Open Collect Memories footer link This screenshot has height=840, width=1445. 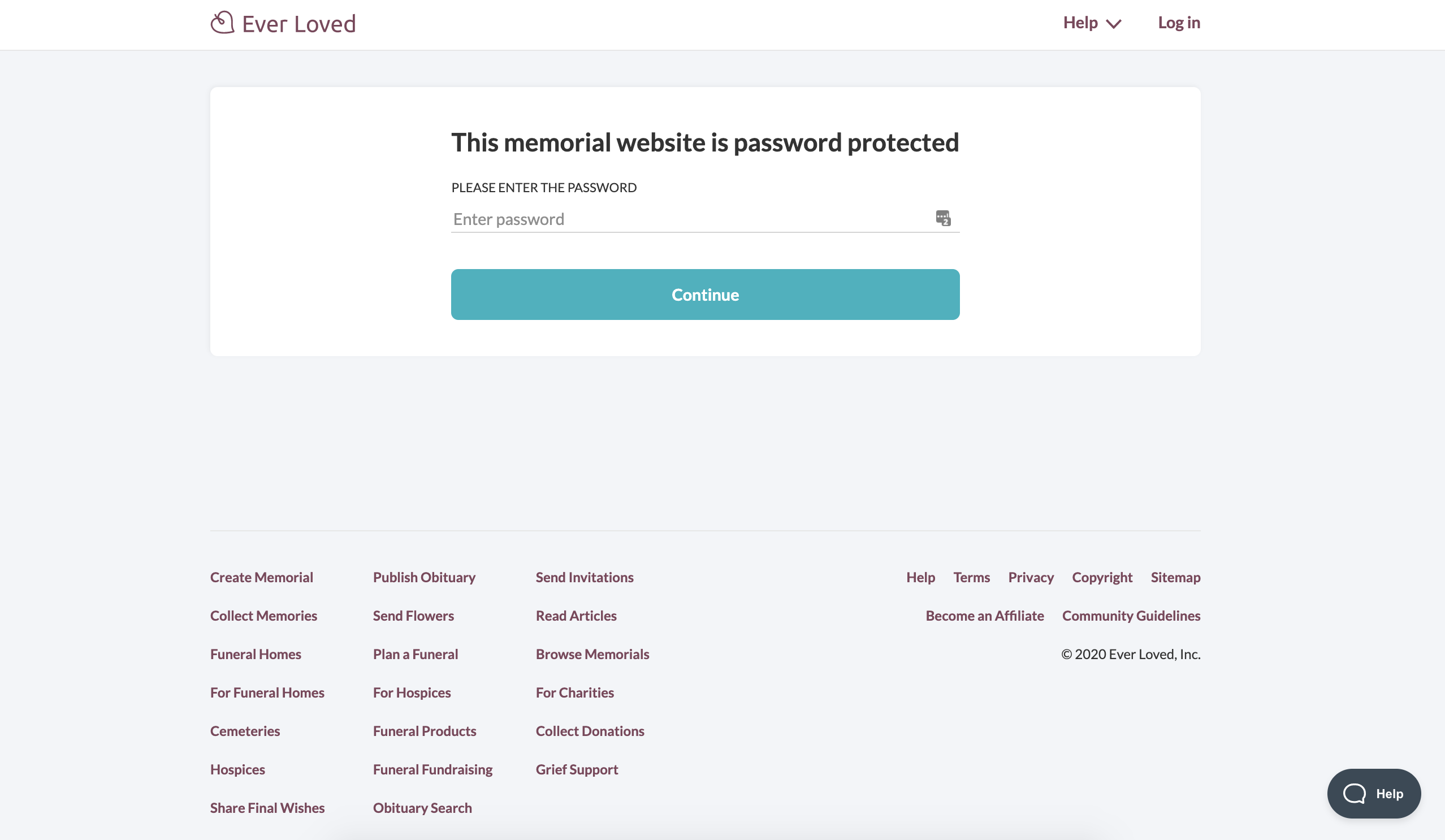click(263, 615)
